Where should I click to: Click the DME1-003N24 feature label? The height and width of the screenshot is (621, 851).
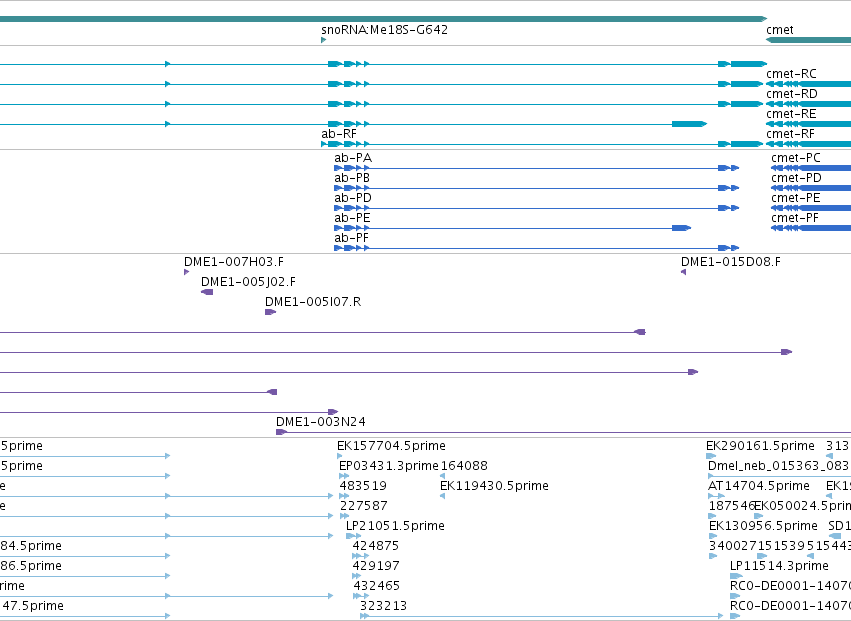point(321,422)
